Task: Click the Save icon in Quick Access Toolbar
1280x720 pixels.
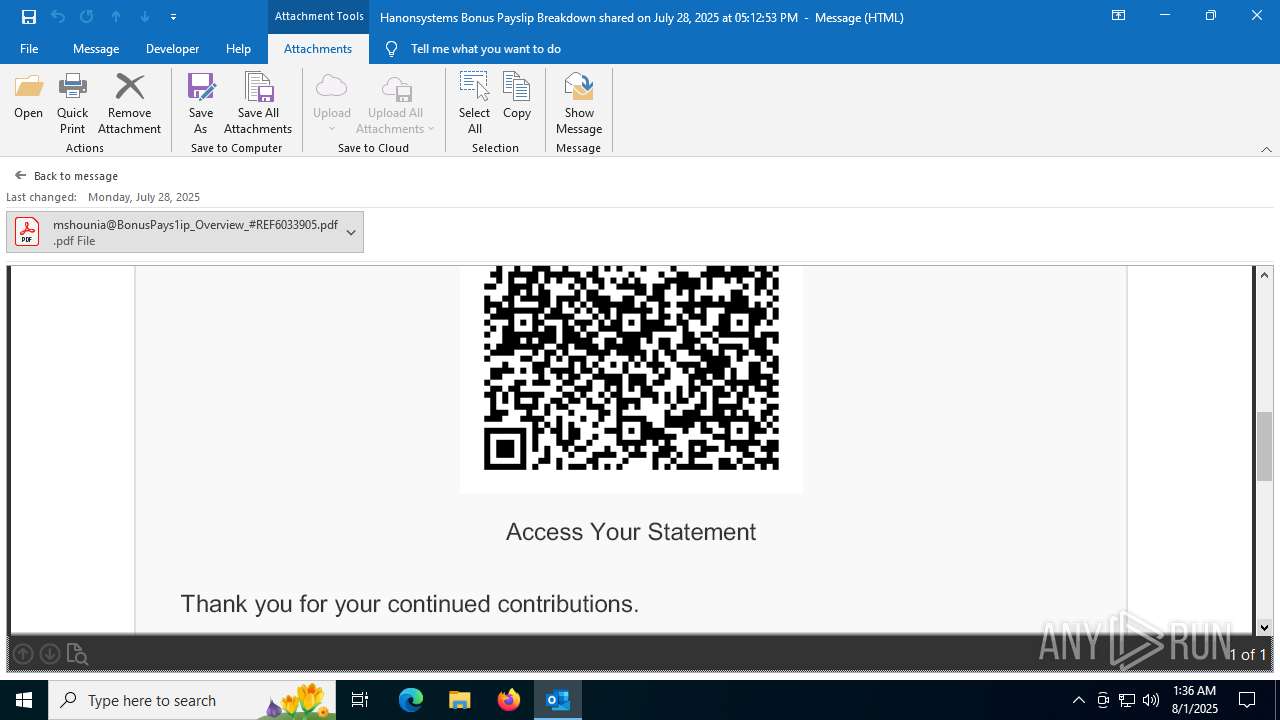Action: [29, 17]
